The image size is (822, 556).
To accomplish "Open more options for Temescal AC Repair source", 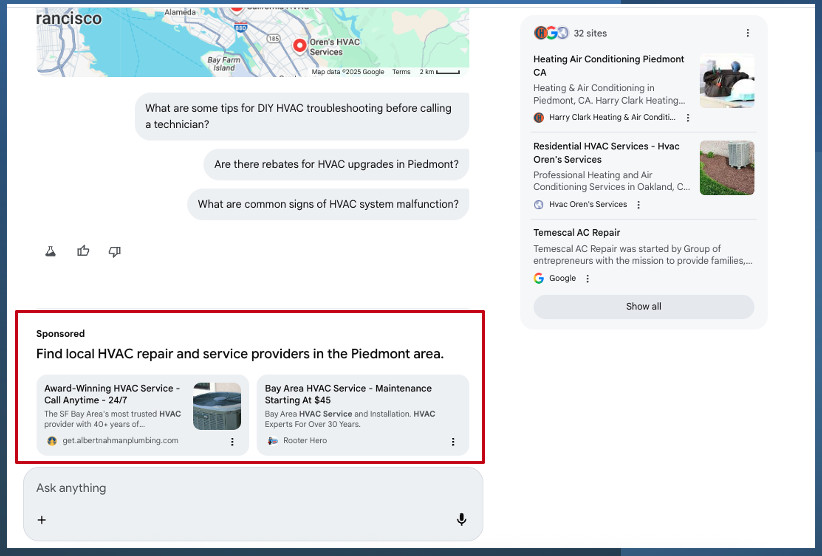I will (588, 278).
